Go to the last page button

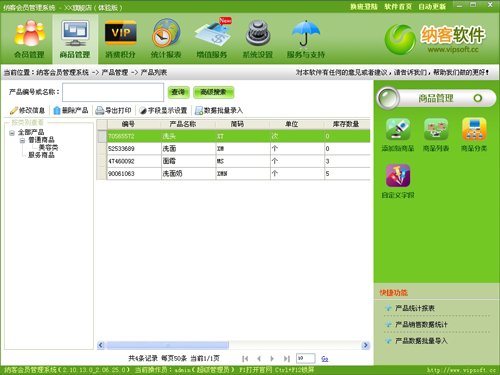(286, 359)
